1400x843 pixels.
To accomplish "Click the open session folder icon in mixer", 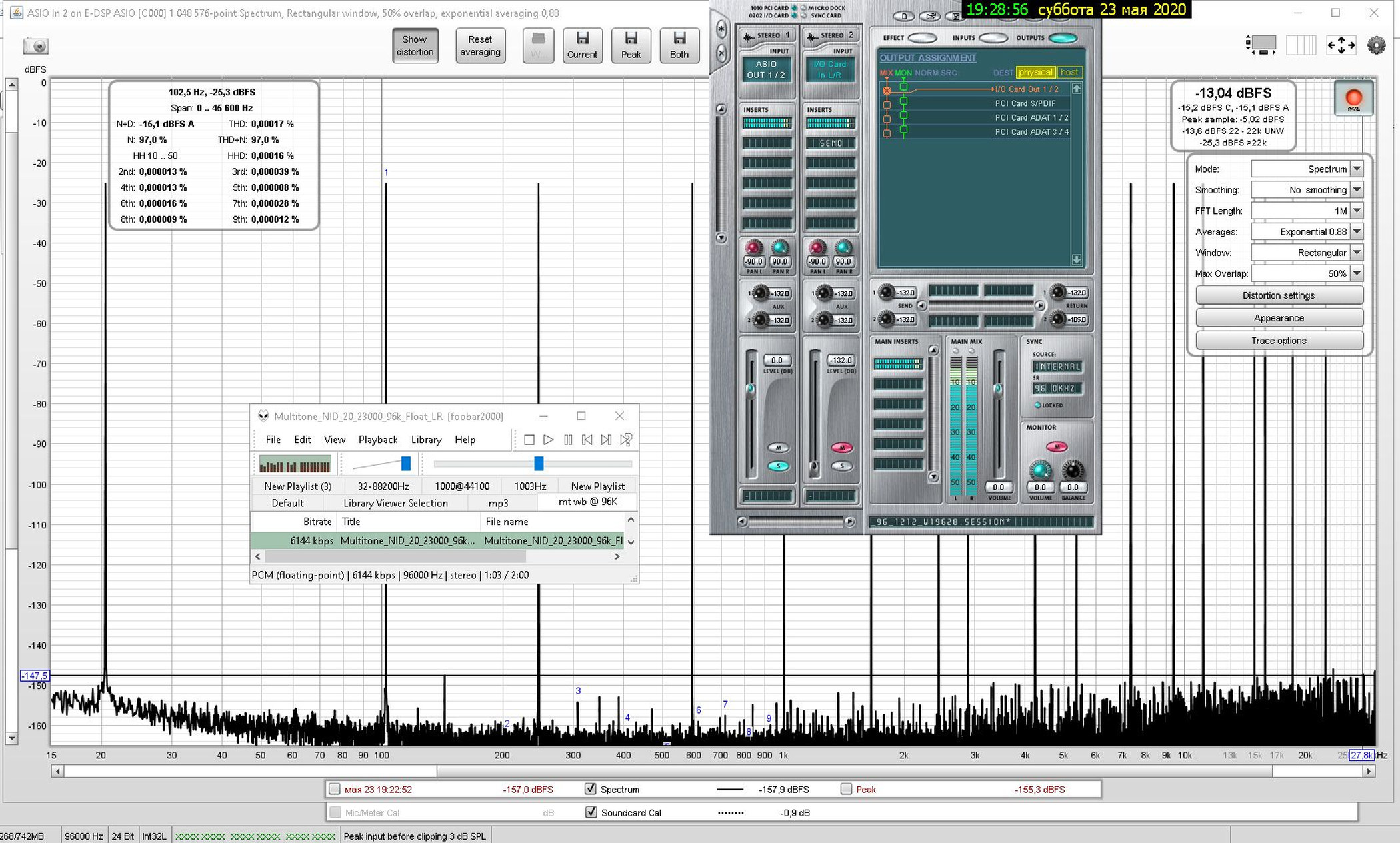I will click(x=929, y=16).
